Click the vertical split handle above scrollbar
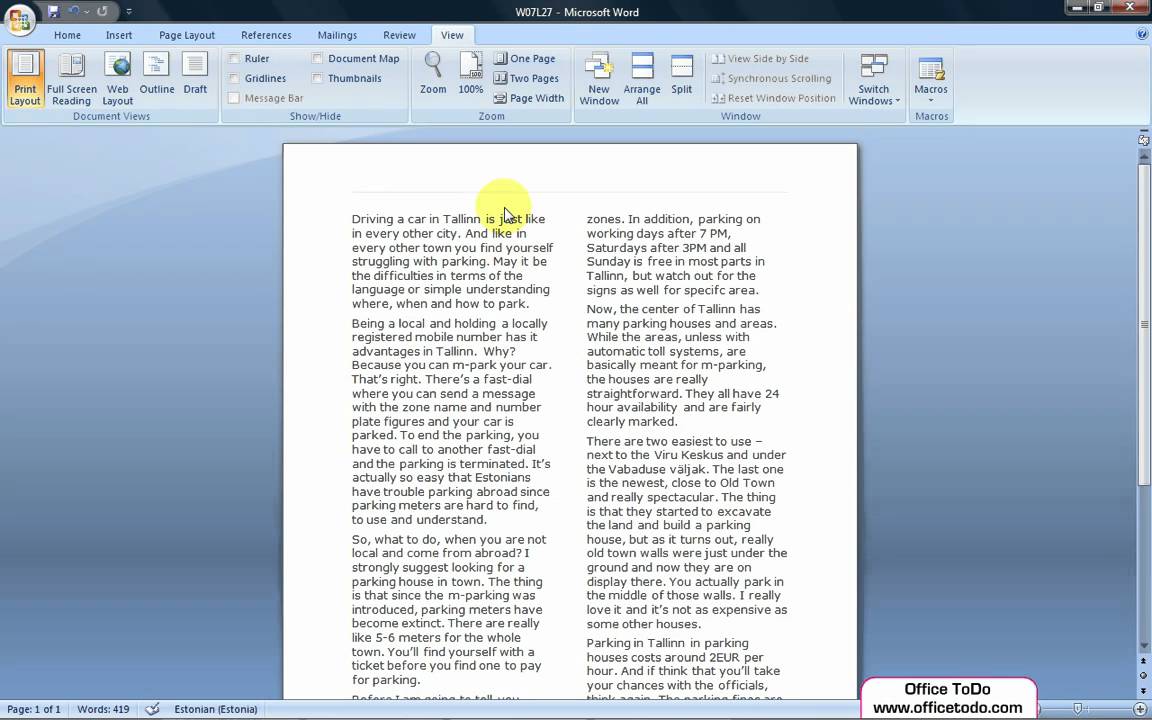 point(1144,130)
